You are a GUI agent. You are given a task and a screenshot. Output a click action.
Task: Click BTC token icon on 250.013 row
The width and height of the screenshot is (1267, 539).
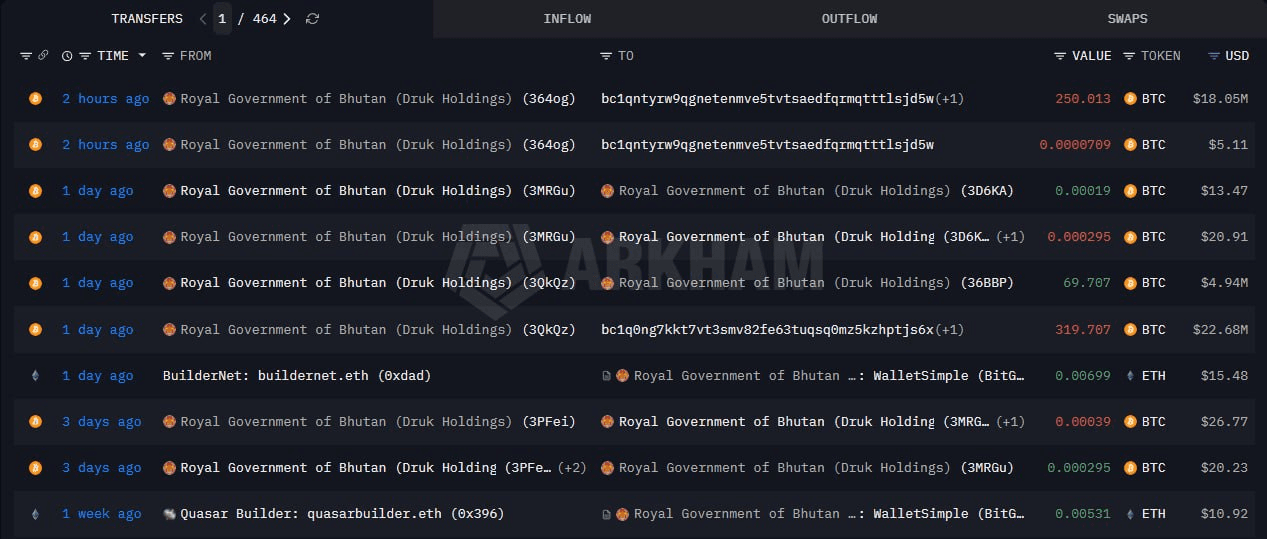coord(1131,99)
